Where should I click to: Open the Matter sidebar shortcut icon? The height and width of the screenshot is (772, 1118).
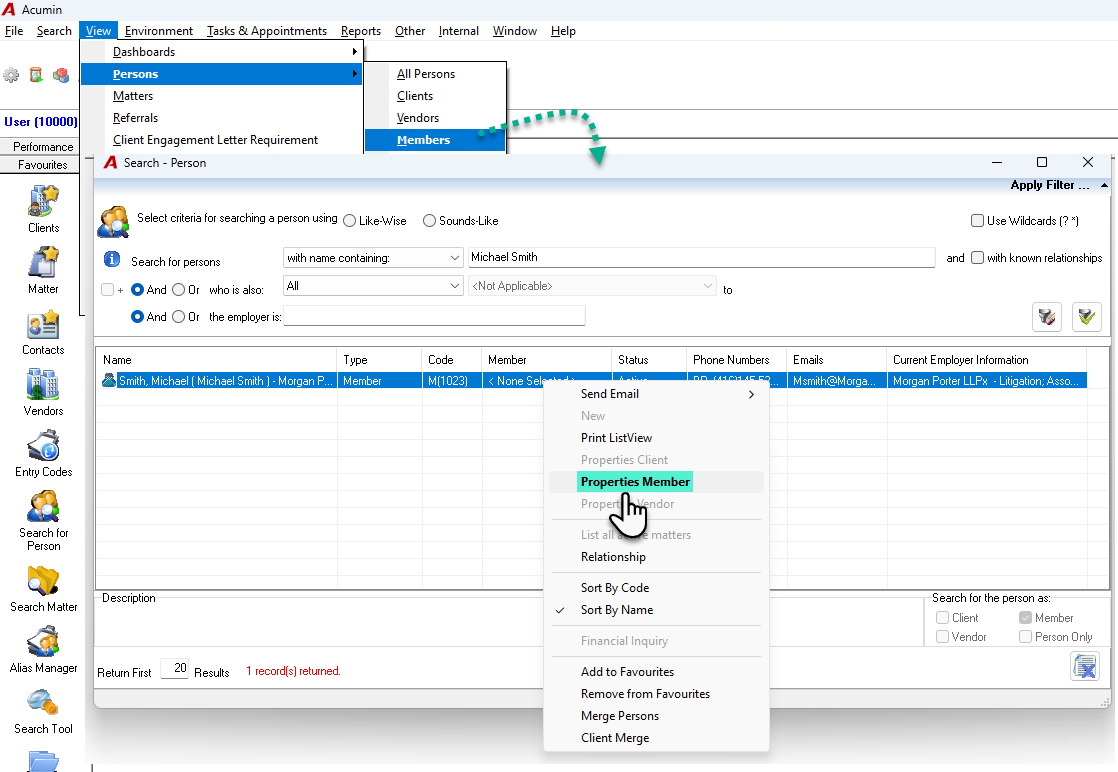click(43, 262)
